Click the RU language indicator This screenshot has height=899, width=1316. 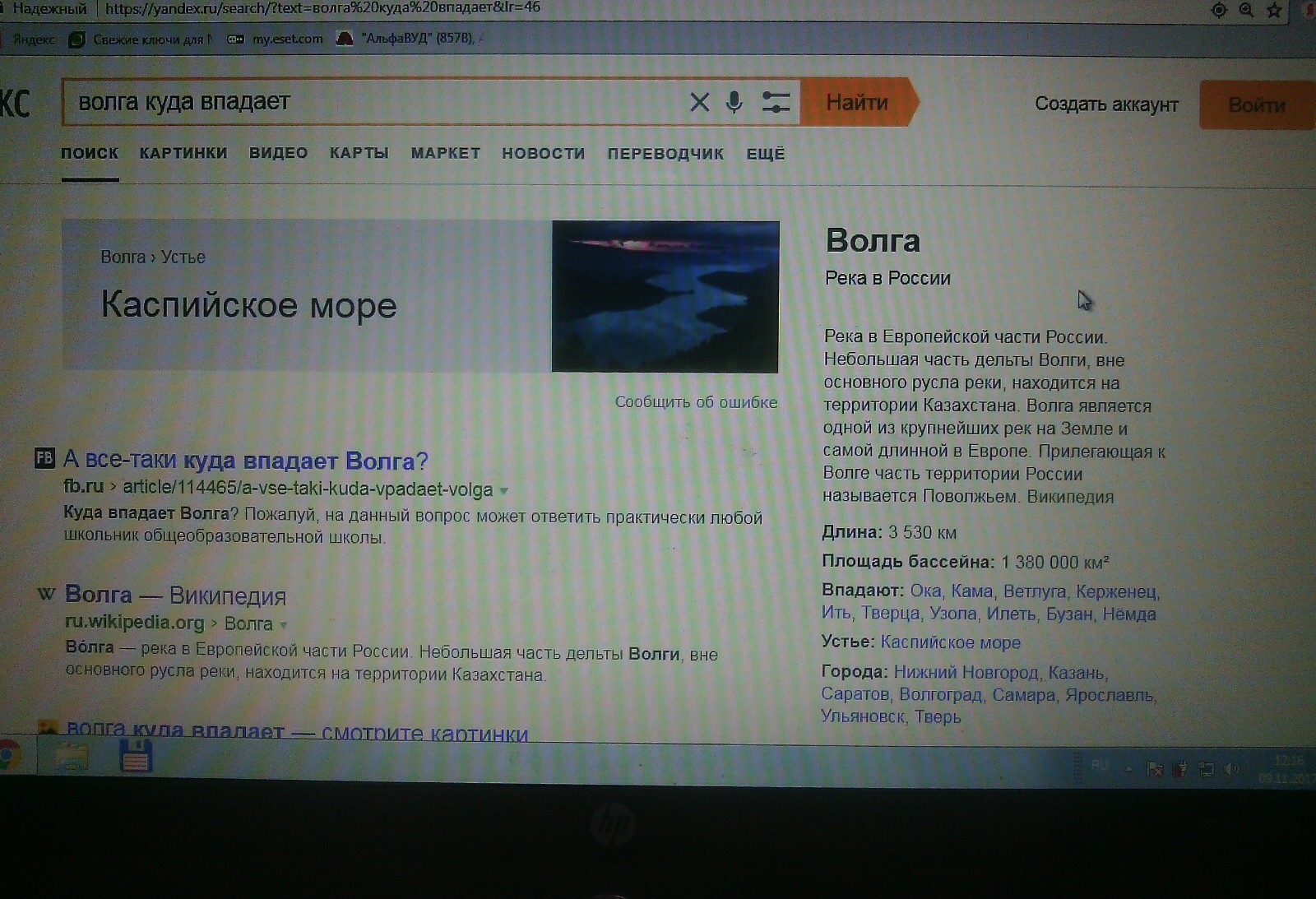tap(1100, 766)
